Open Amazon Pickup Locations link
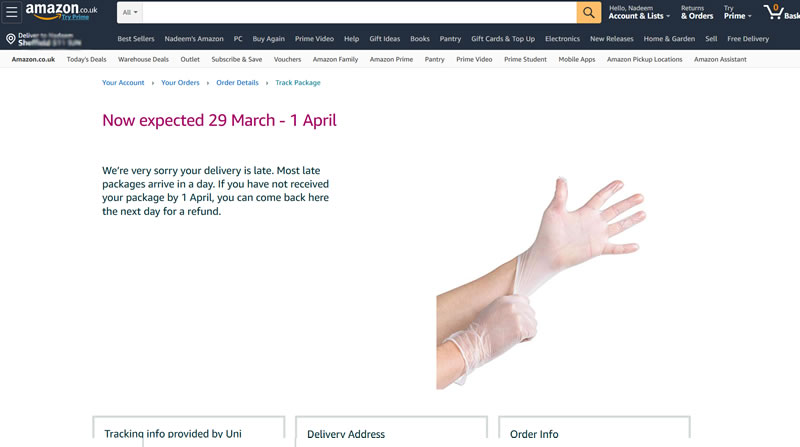 point(644,59)
